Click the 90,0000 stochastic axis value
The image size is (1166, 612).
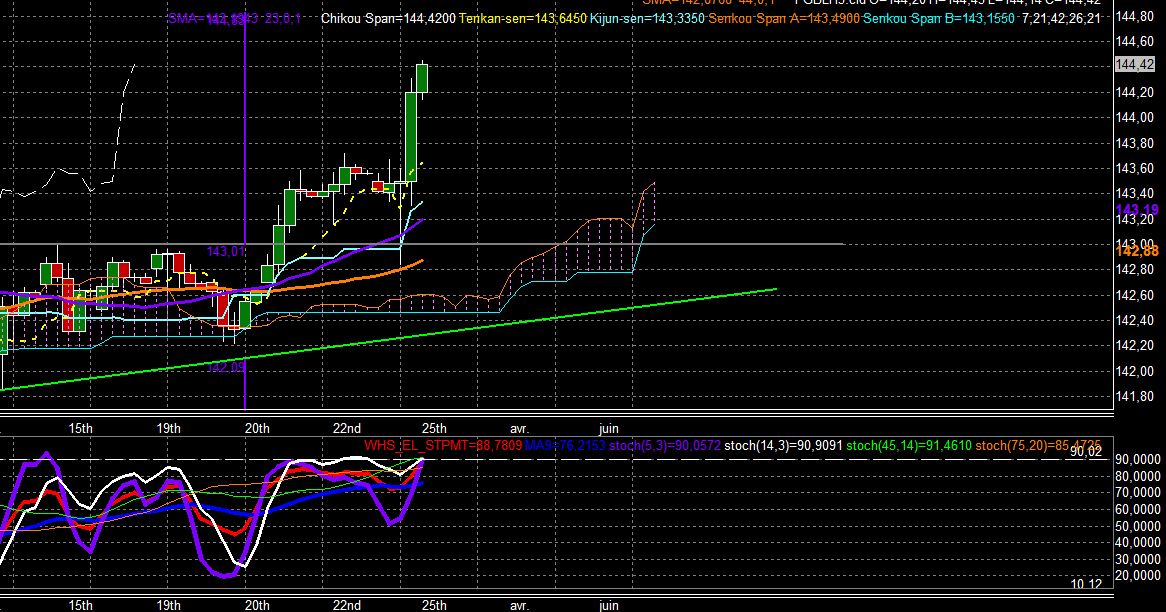point(1138,460)
